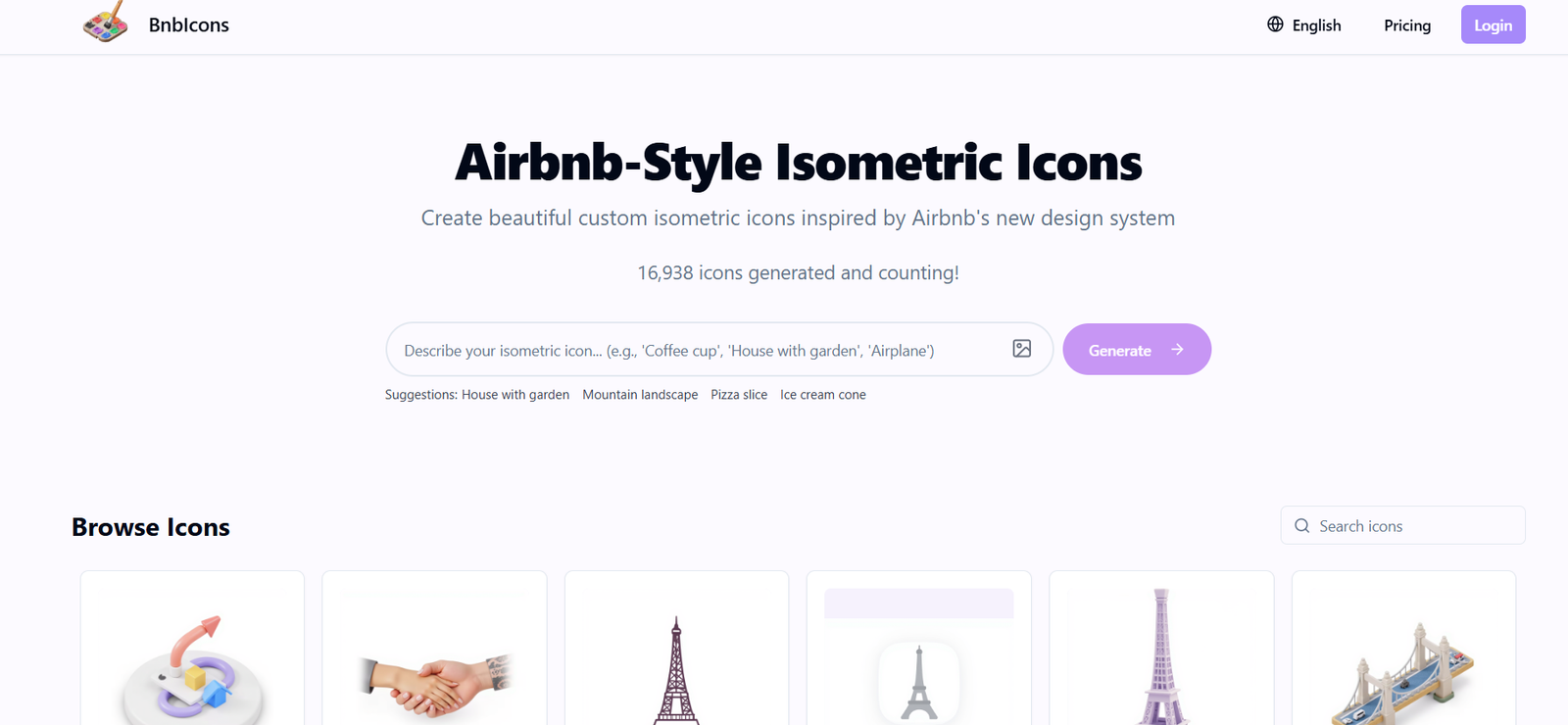
Task: Open the English language selector
Action: (x=1303, y=25)
